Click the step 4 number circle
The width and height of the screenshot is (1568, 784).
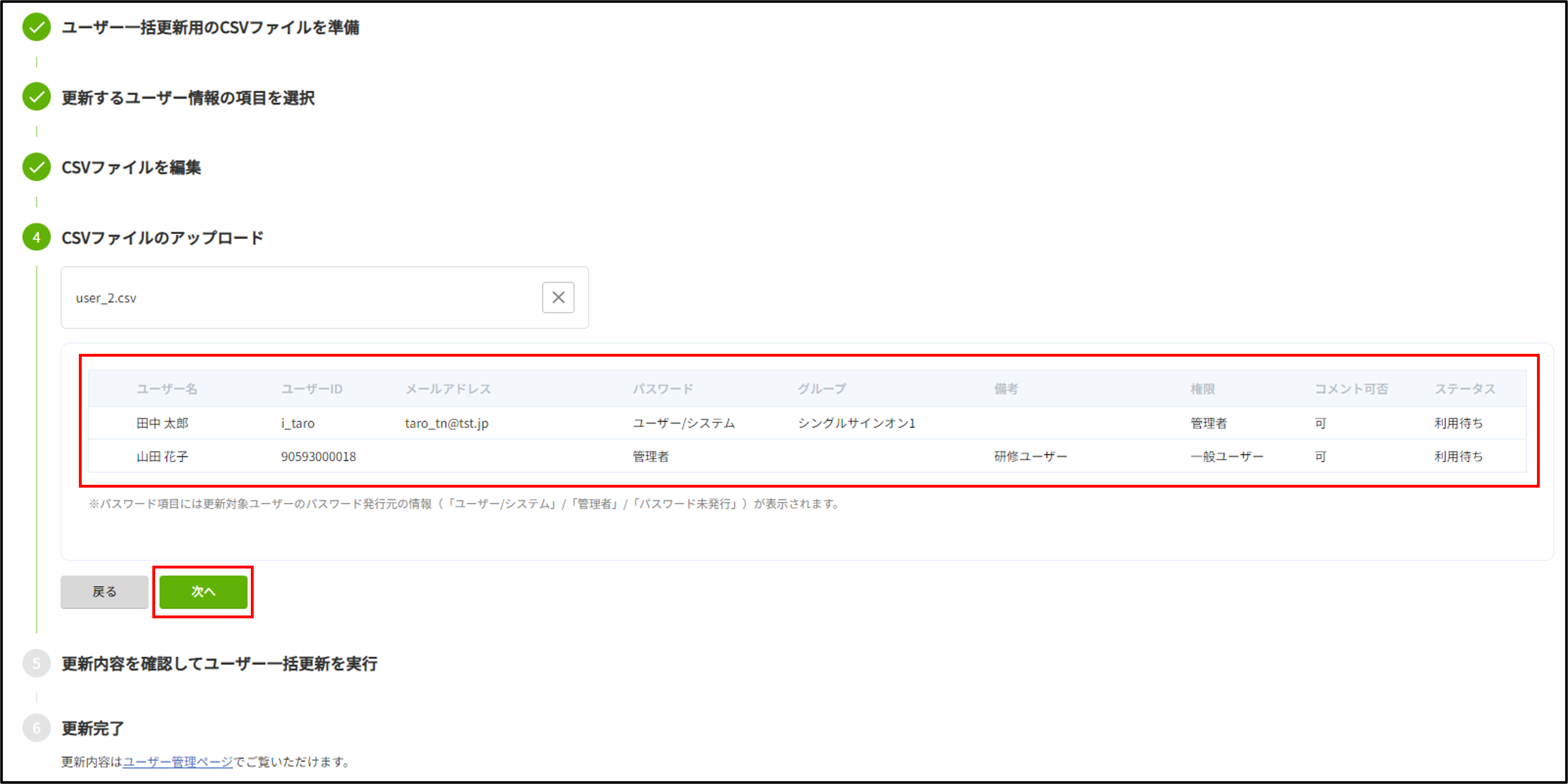tap(36, 237)
